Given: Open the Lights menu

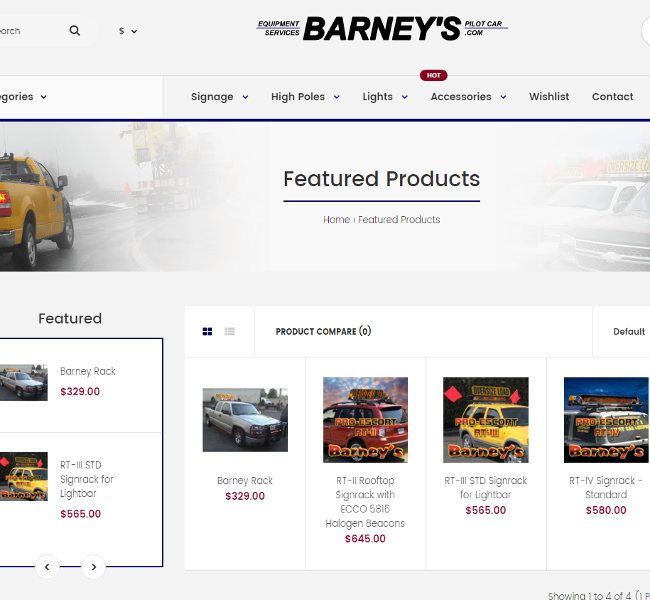Looking at the screenshot, I should [x=385, y=97].
